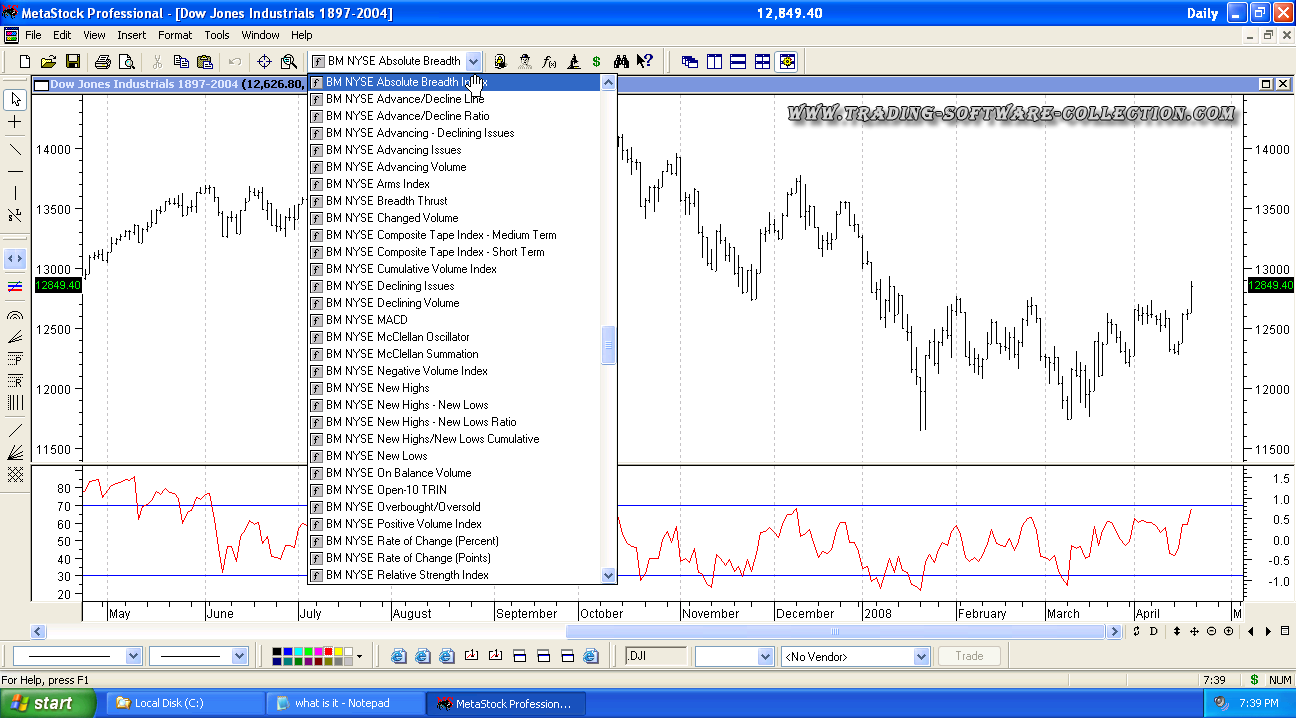Viewport: 1296px width, 718px height.
Task: Toggle the arrow pointer selection tool
Action: (x=15, y=99)
